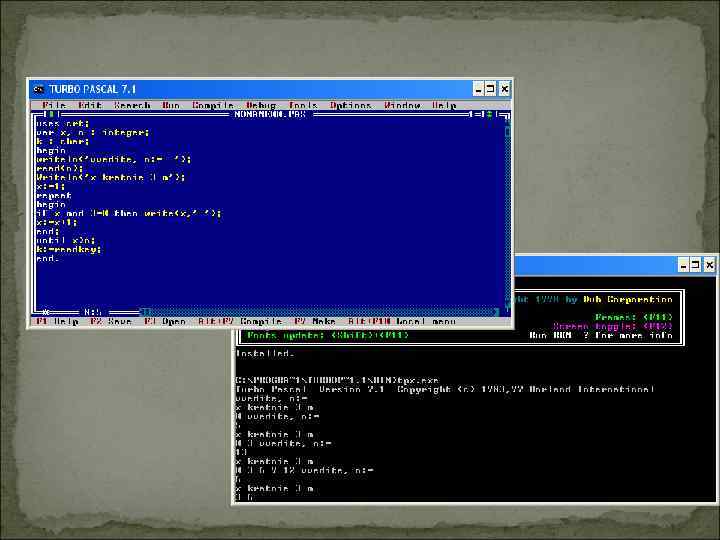The image size is (720, 540).
Task: Click the 'k : char;' declaration line
Action: tap(63, 141)
